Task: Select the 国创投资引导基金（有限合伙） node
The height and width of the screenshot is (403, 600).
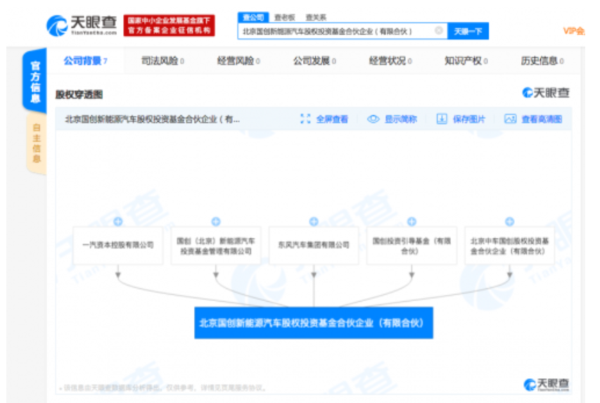Action: [412, 245]
